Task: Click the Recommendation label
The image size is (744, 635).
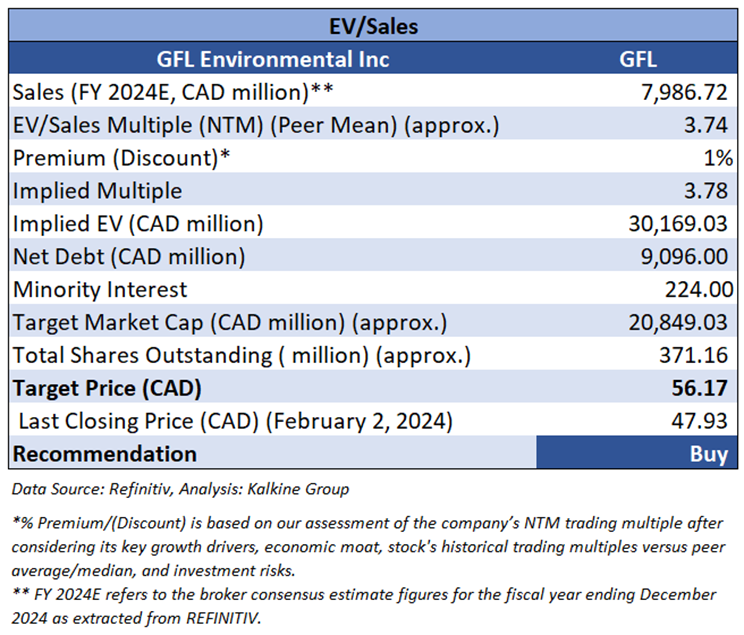Action: 104,454
